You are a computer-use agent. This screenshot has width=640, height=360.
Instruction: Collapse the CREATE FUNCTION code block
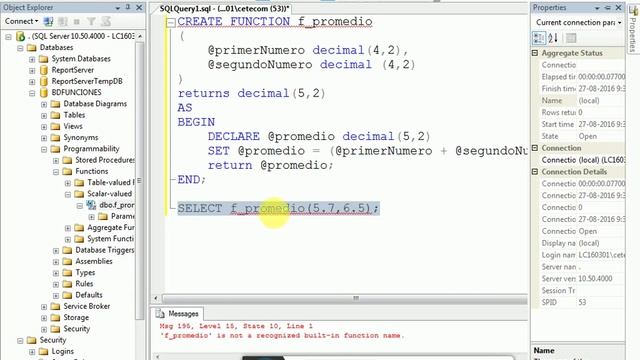coord(171,22)
